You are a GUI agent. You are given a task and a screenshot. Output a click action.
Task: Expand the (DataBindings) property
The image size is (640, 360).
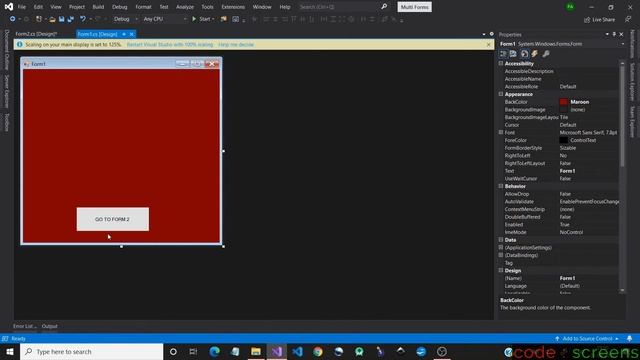click(x=501, y=255)
